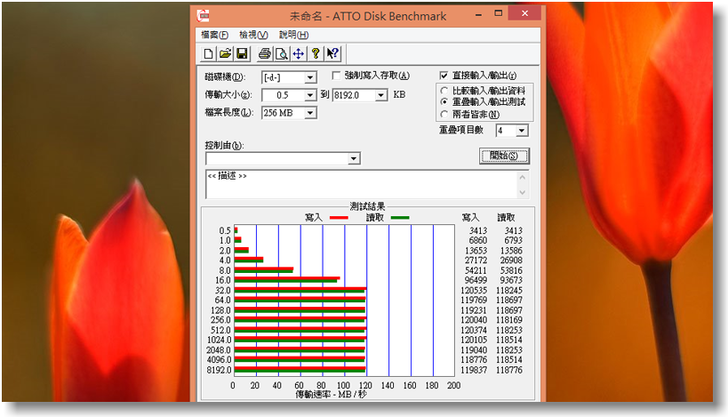Click the Print Preview toolbar icon
Viewport: 728px width, 417px height.
[x=281, y=54]
